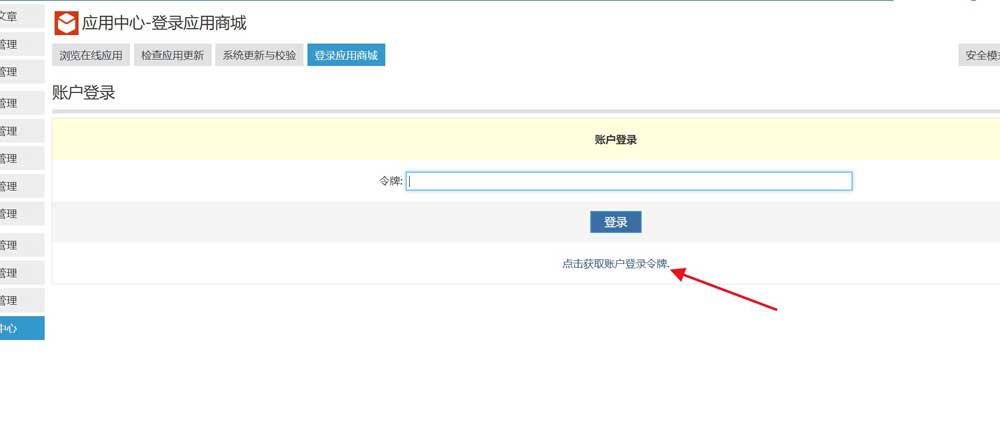The width and height of the screenshot is (1000, 422).
Task: Click the orange 应用中心 box icon
Action: [66, 23]
